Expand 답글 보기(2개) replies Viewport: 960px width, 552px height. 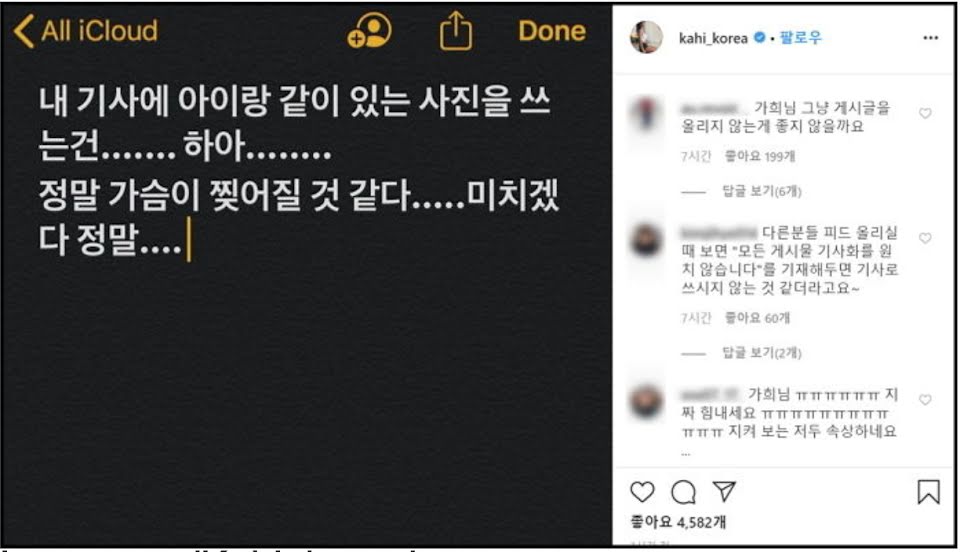point(762,352)
